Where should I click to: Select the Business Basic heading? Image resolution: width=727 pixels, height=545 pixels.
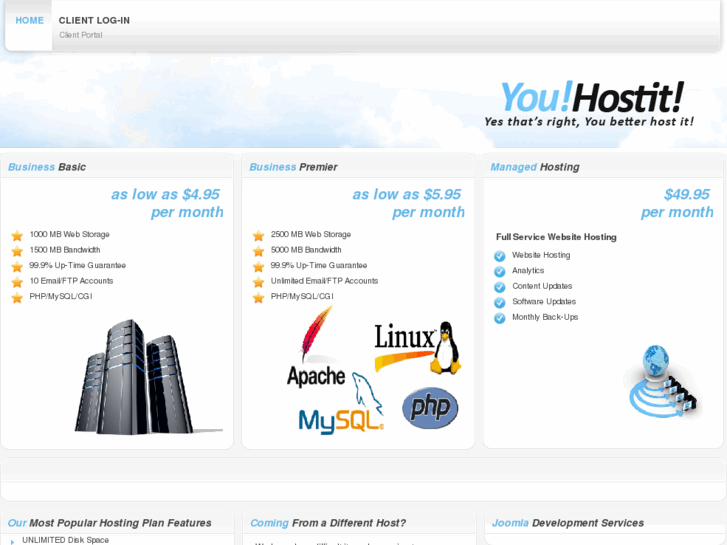[x=47, y=167]
